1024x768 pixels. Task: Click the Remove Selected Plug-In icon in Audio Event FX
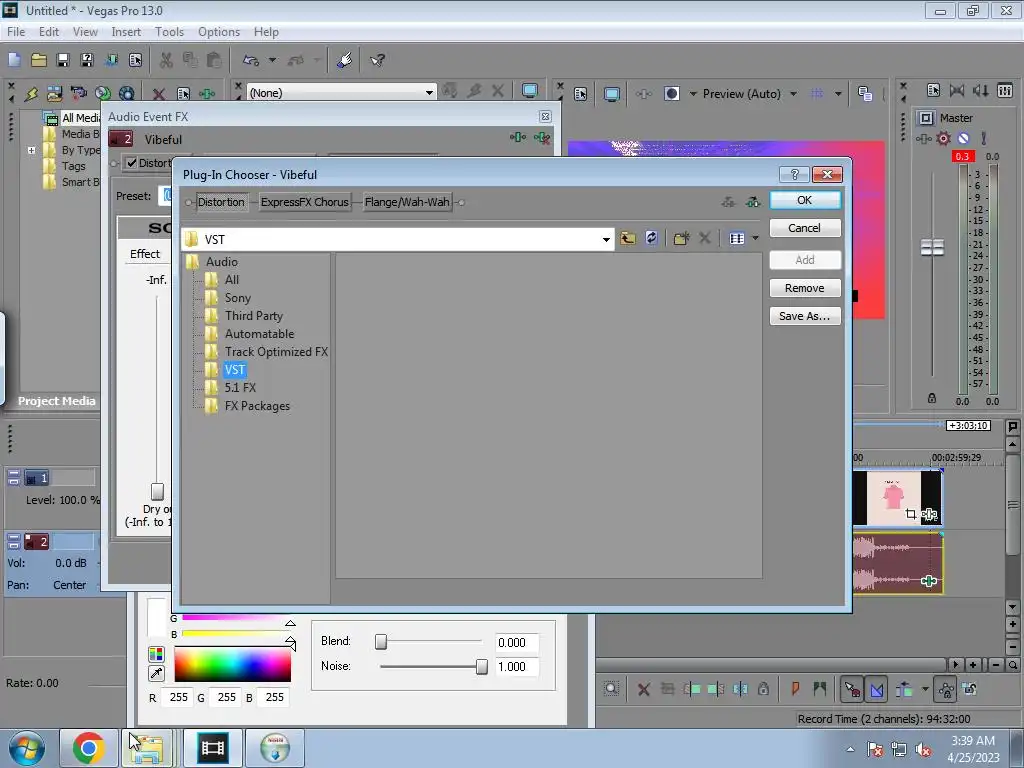542,137
